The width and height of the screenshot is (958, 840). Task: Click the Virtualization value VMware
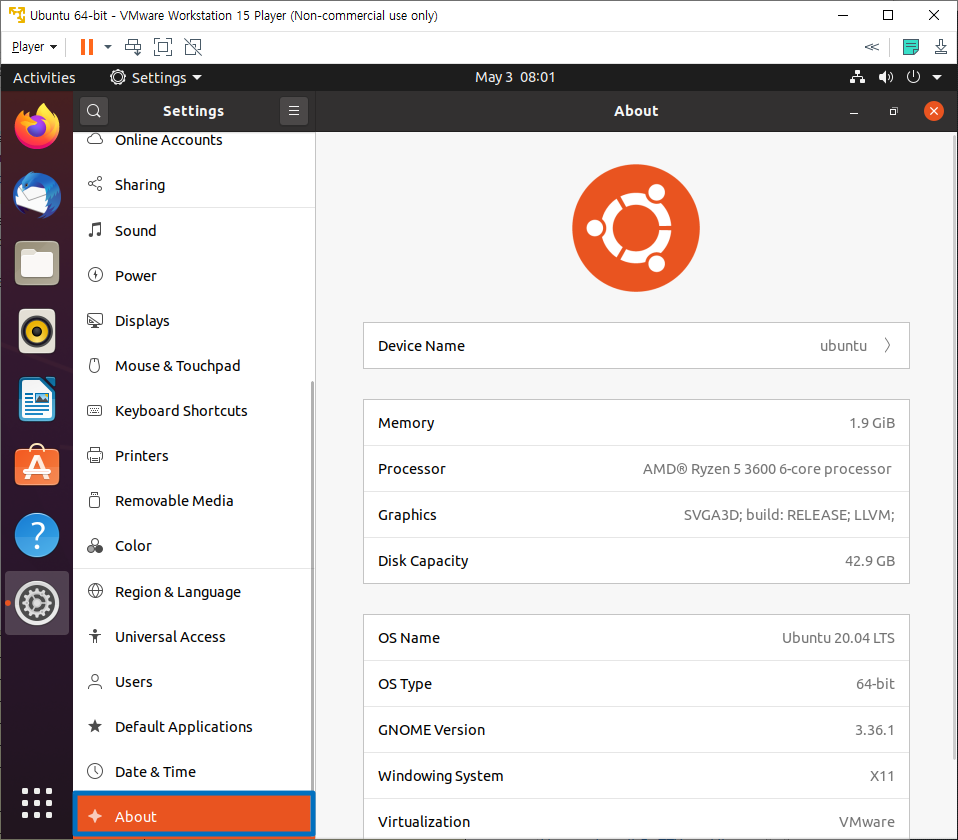[866, 822]
